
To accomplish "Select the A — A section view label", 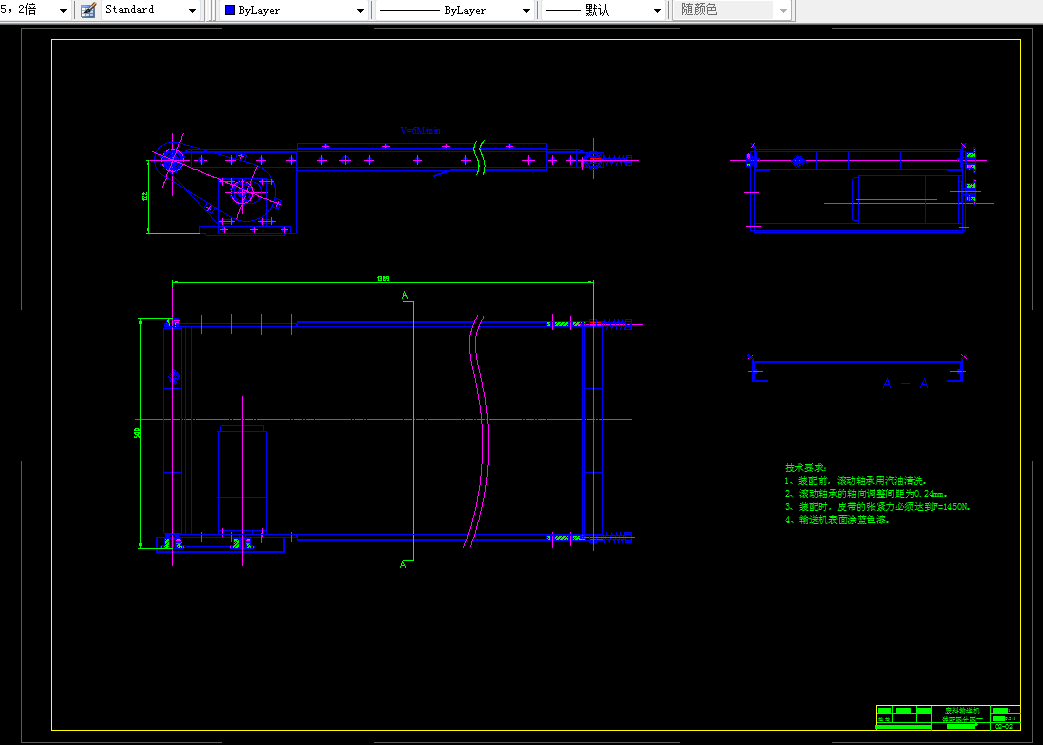I will point(905,384).
